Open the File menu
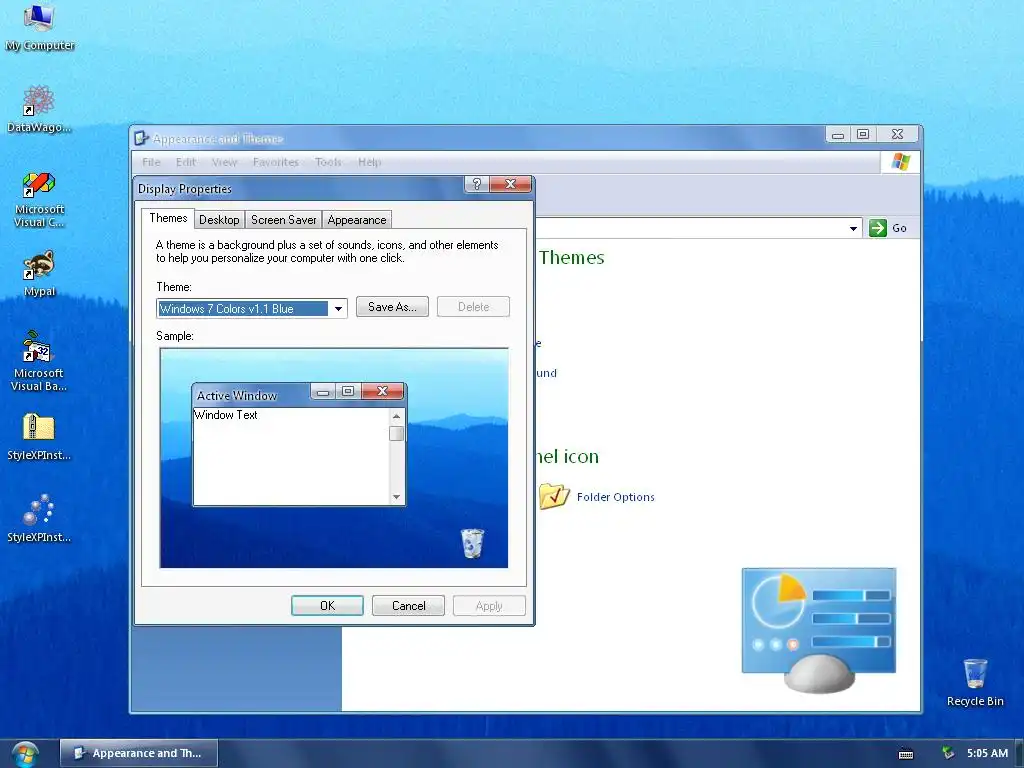 coord(151,162)
